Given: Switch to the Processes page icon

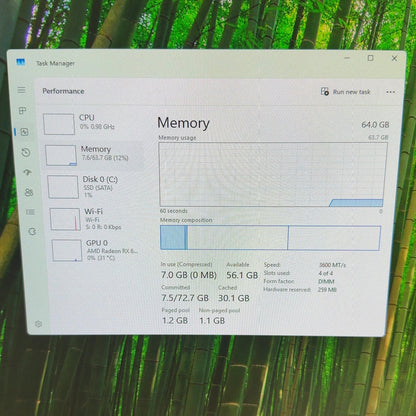Looking at the screenshot, I should point(22,111).
